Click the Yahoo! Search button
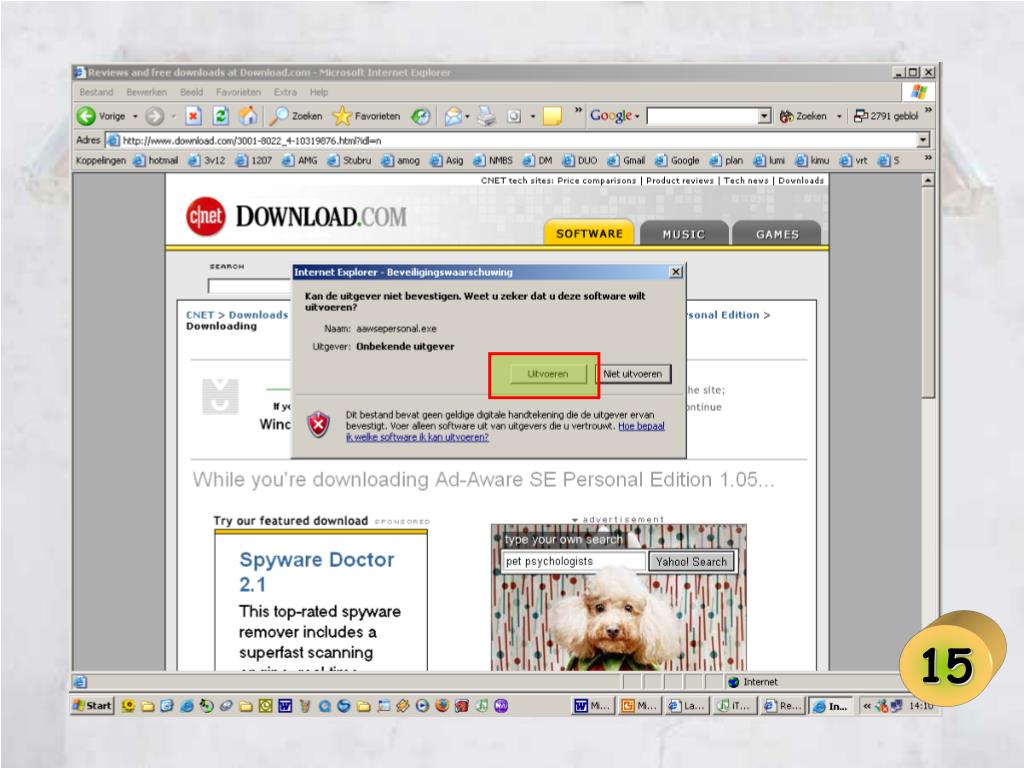This screenshot has height=768, width=1024. 691,562
